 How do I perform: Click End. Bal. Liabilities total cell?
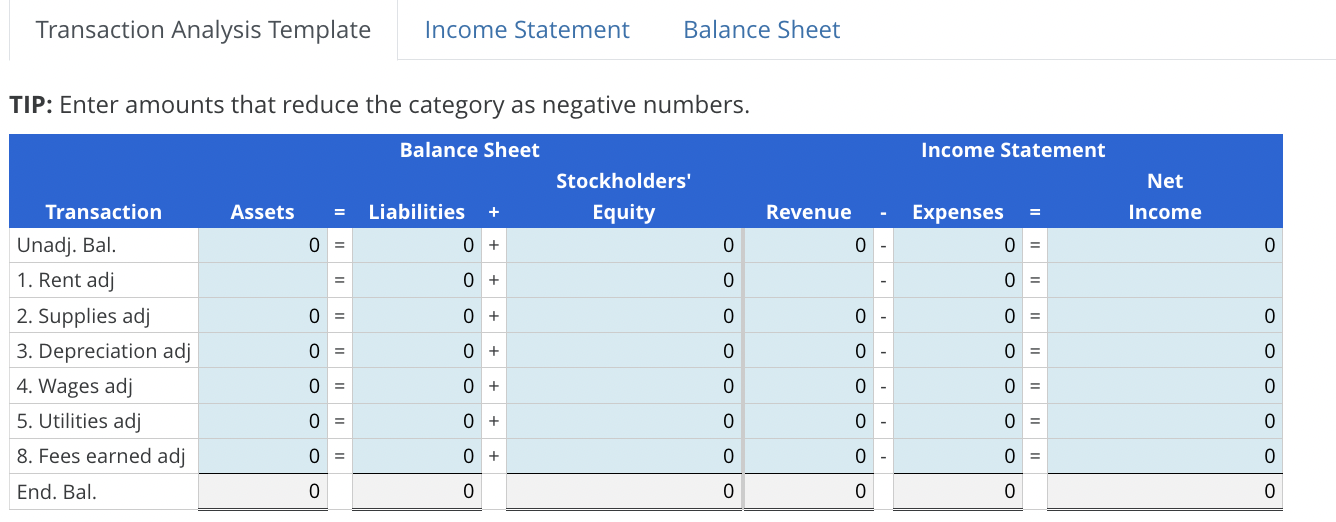point(417,492)
